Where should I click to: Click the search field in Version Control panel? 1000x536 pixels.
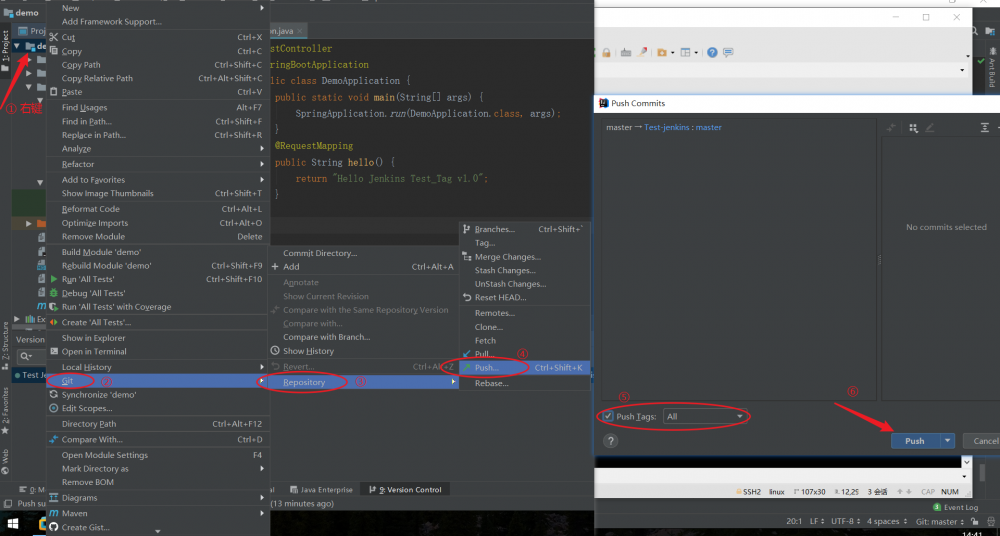pyautogui.click(x=31, y=357)
